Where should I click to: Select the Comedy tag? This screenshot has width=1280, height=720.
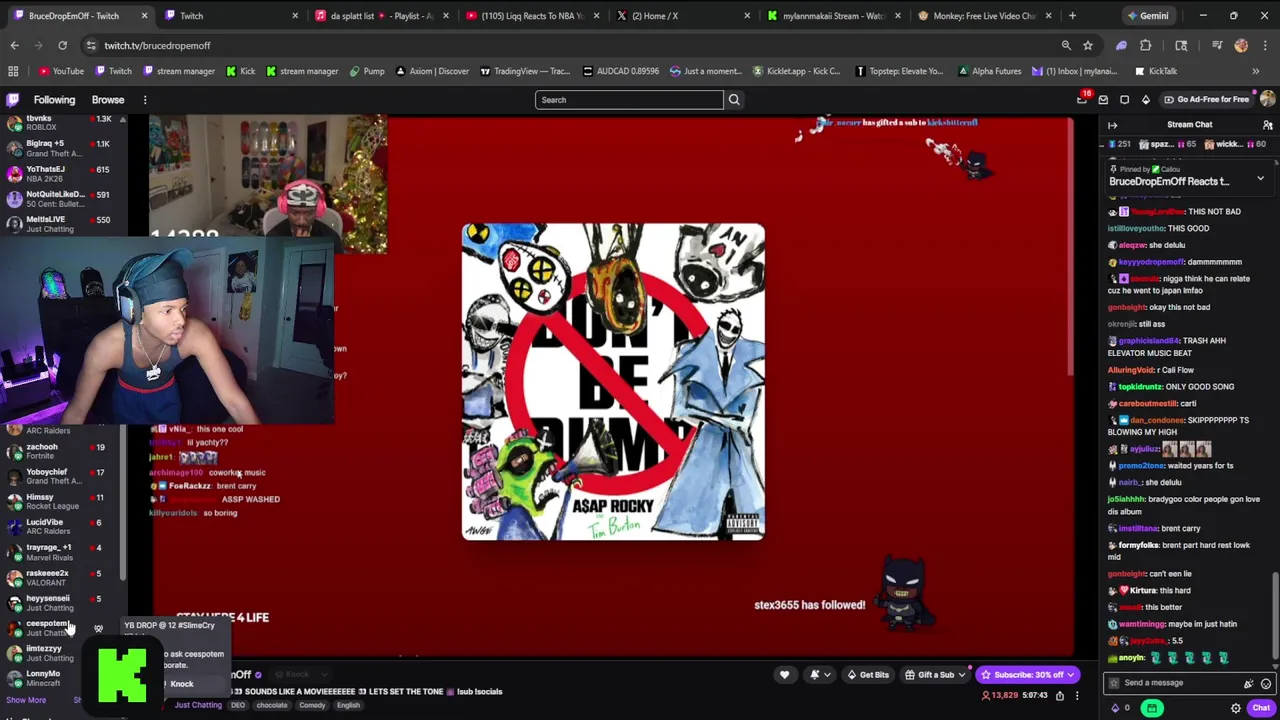click(312, 705)
